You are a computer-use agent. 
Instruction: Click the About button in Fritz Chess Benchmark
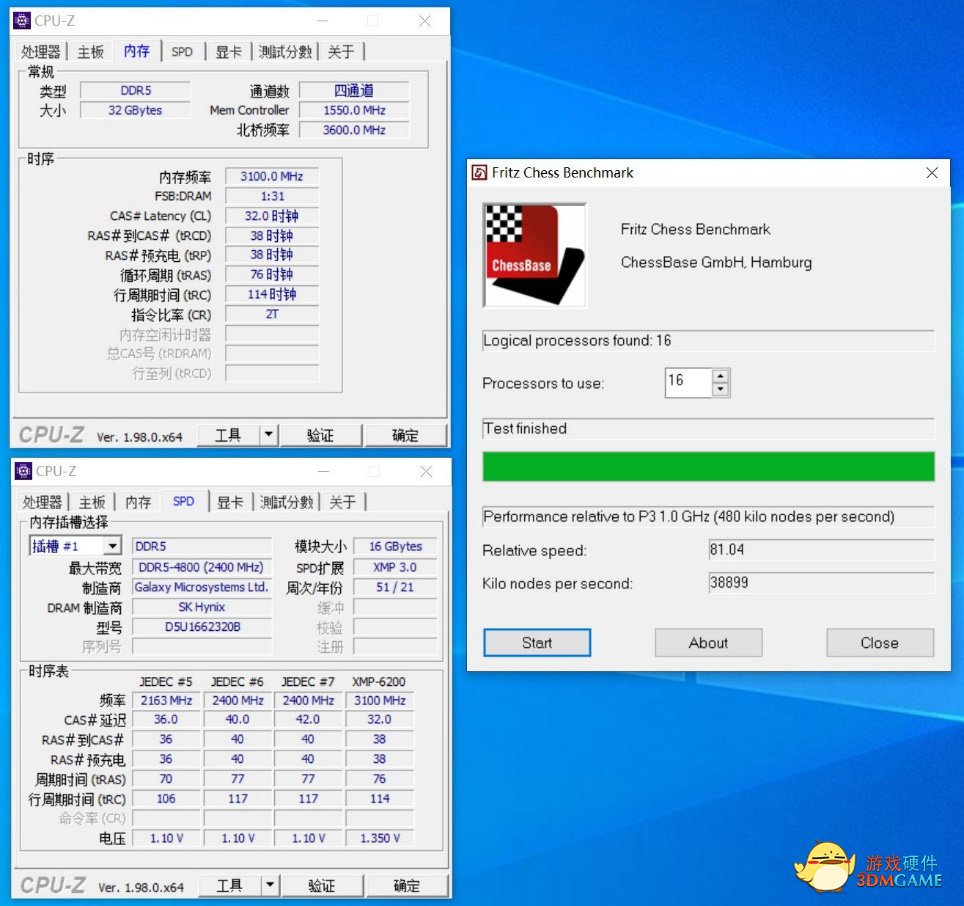point(708,643)
